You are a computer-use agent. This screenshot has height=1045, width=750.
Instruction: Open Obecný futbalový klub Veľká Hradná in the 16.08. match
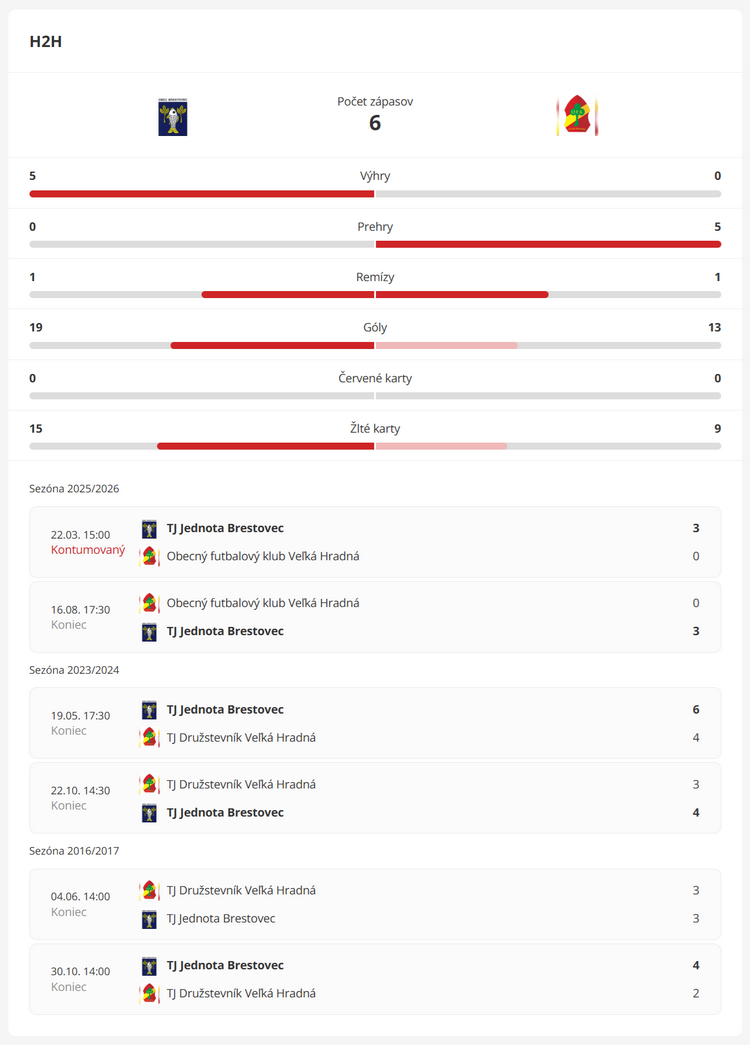pyautogui.click(x=263, y=603)
